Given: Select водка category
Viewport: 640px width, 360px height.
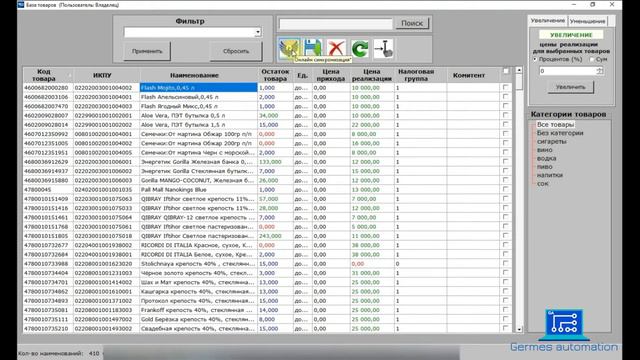Looking at the screenshot, I should click(x=546, y=158).
